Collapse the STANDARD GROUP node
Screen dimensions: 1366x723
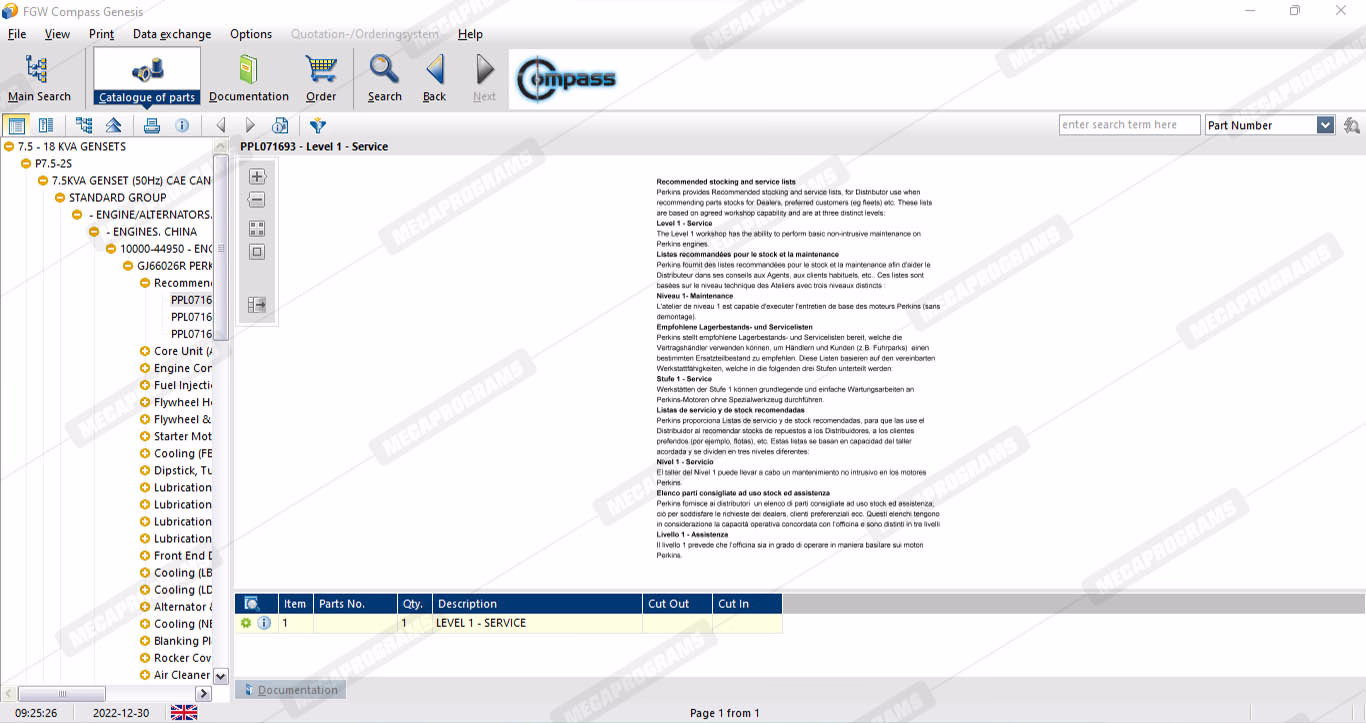tap(60, 198)
